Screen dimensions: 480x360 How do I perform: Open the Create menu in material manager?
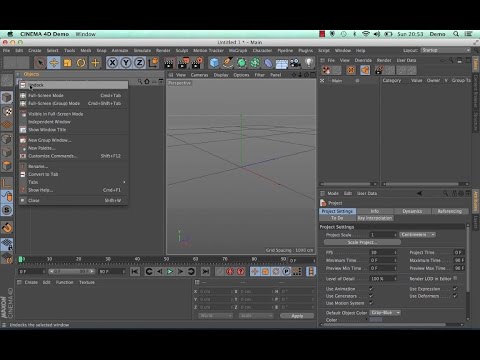31,282
